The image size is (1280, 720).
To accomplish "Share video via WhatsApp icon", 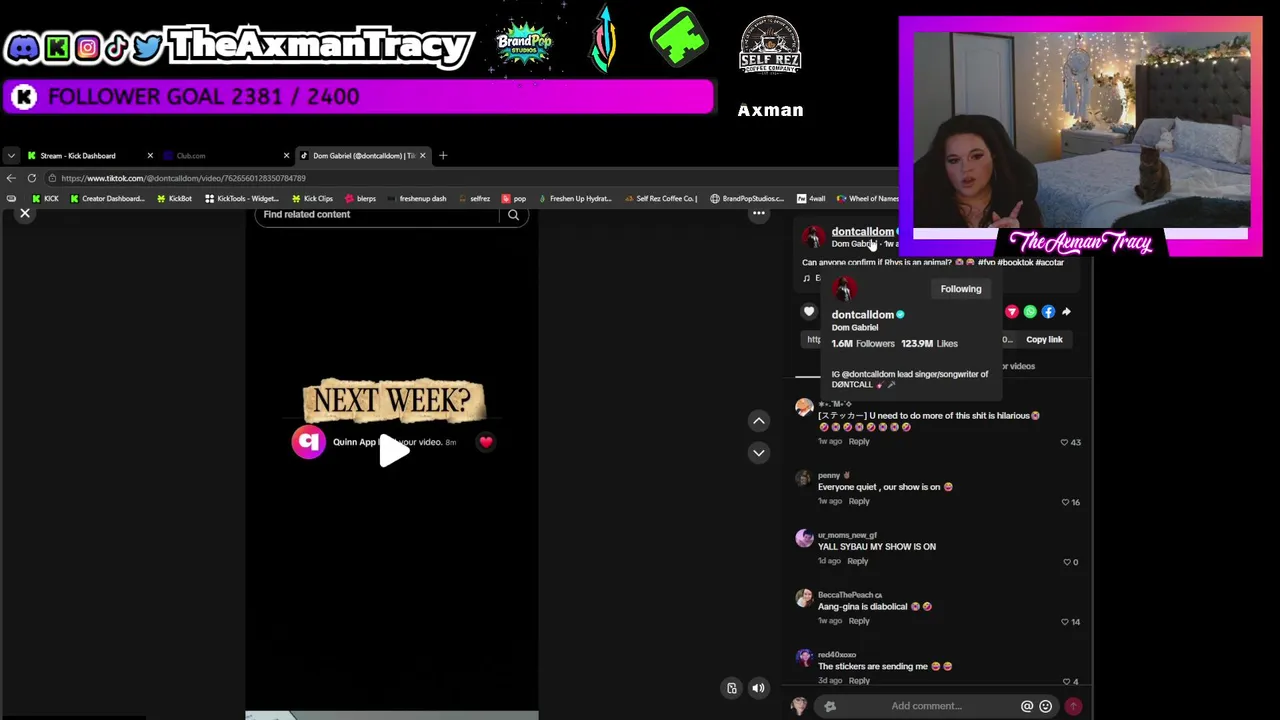I will pos(1030,312).
